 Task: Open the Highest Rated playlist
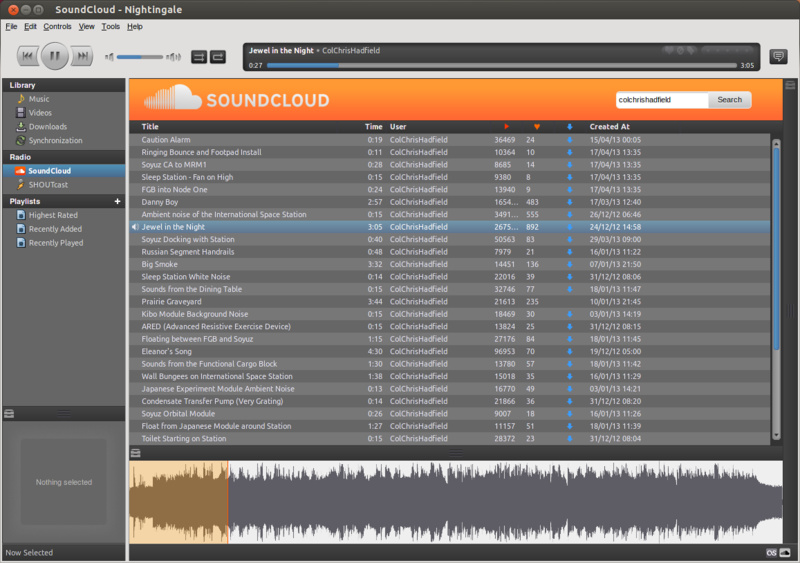coord(53,215)
